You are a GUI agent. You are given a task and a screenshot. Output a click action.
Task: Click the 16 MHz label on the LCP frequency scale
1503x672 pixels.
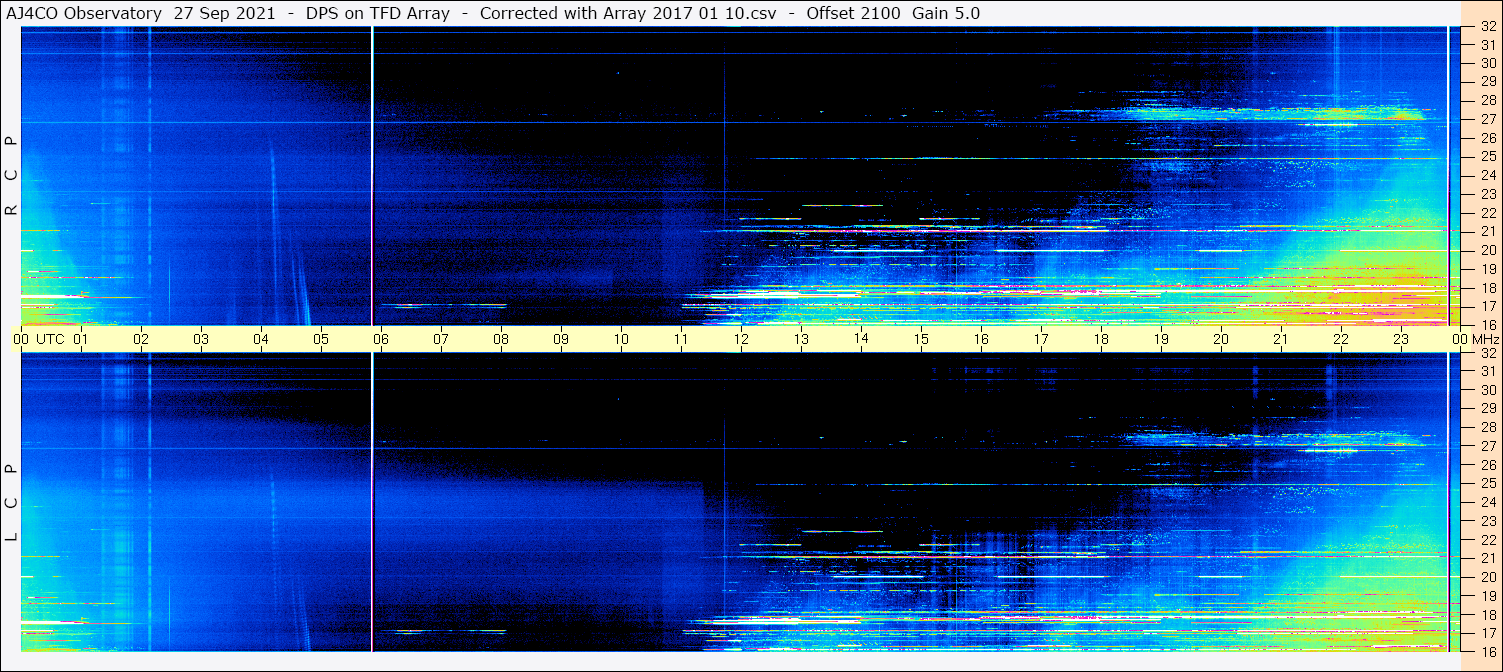(1488, 651)
